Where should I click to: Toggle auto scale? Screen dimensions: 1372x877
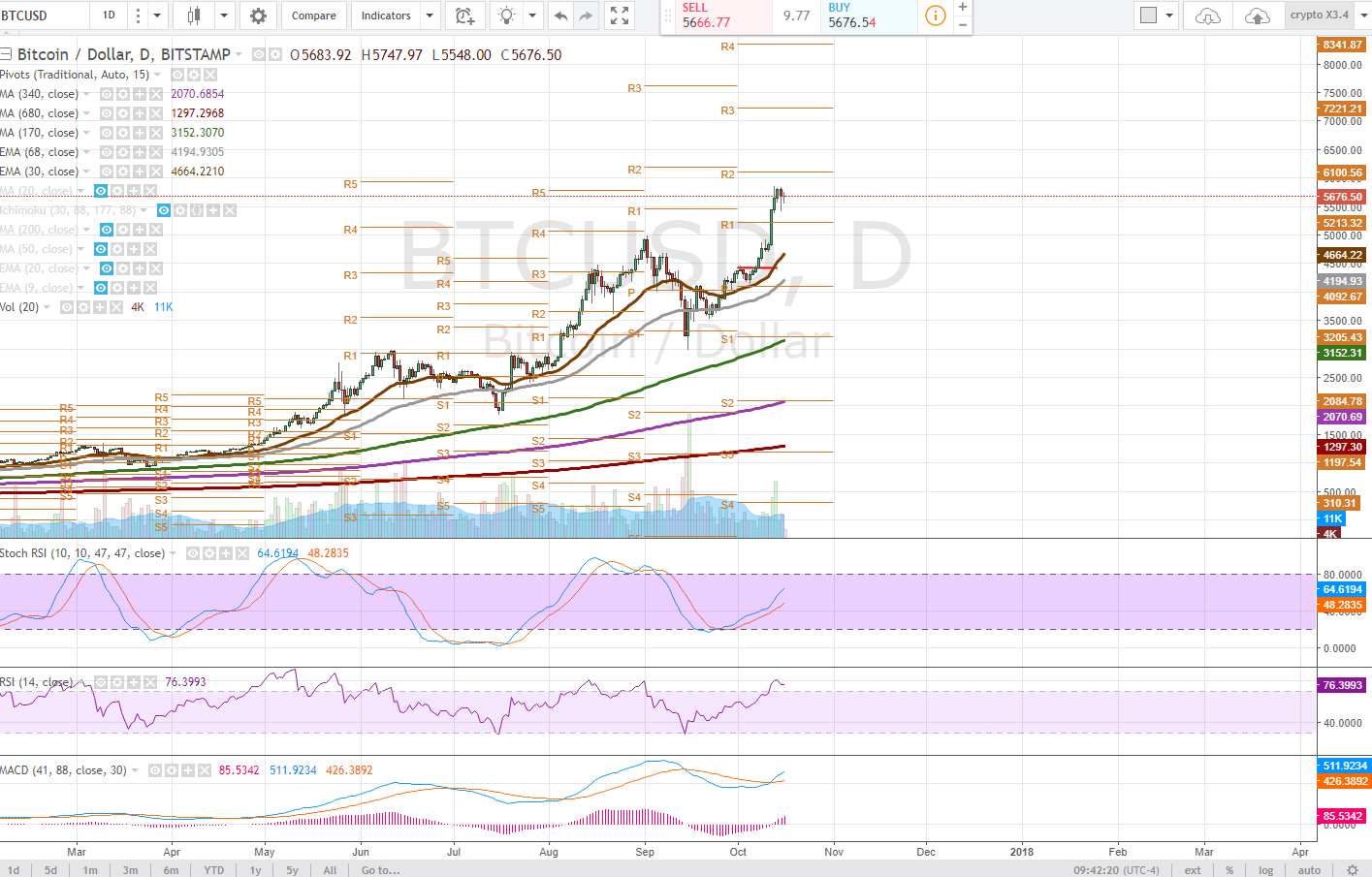1309,870
